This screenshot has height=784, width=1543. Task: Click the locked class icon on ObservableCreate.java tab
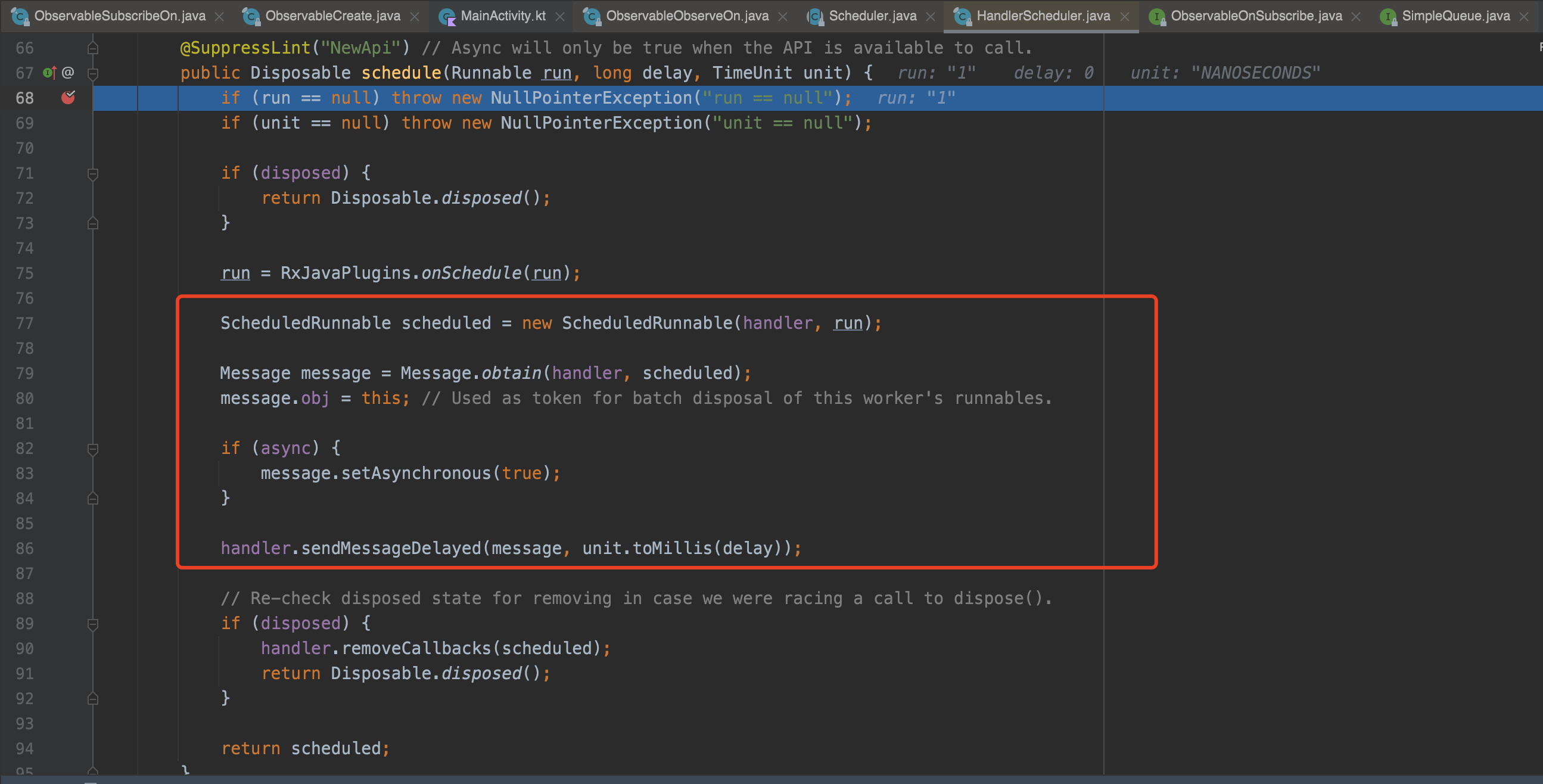coord(251,16)
